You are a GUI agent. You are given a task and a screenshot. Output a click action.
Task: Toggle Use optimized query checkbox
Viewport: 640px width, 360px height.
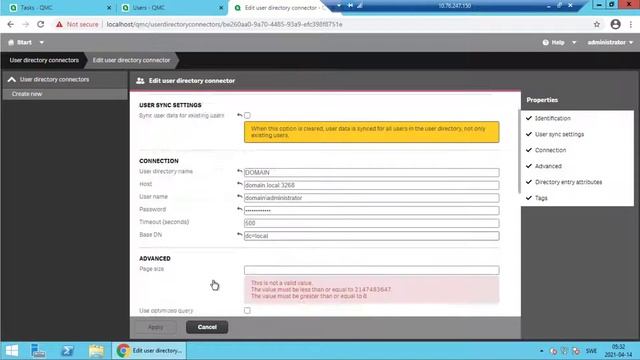247,311
